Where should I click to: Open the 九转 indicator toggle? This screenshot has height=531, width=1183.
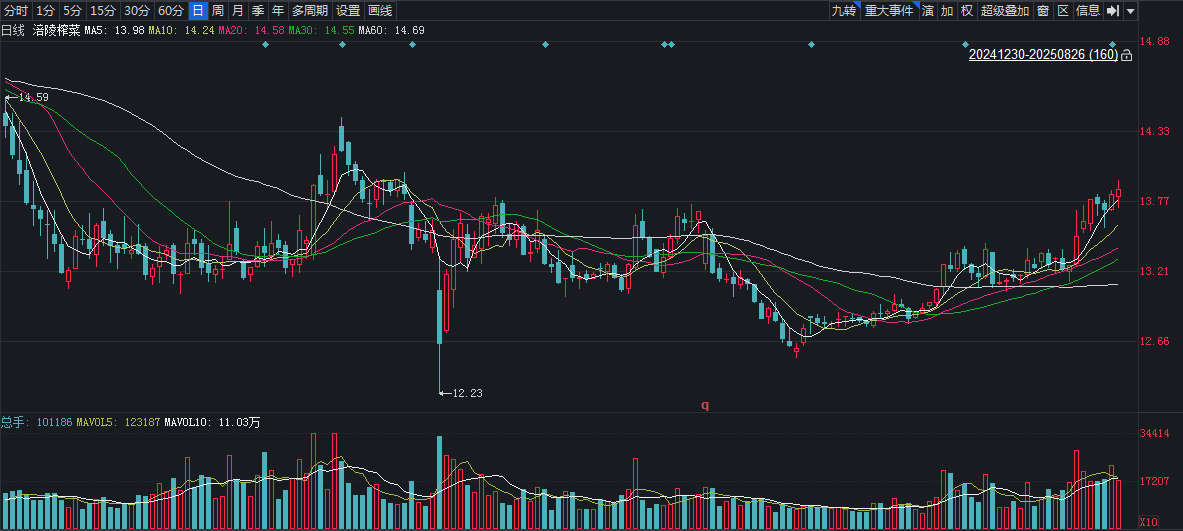pos(843,11)
